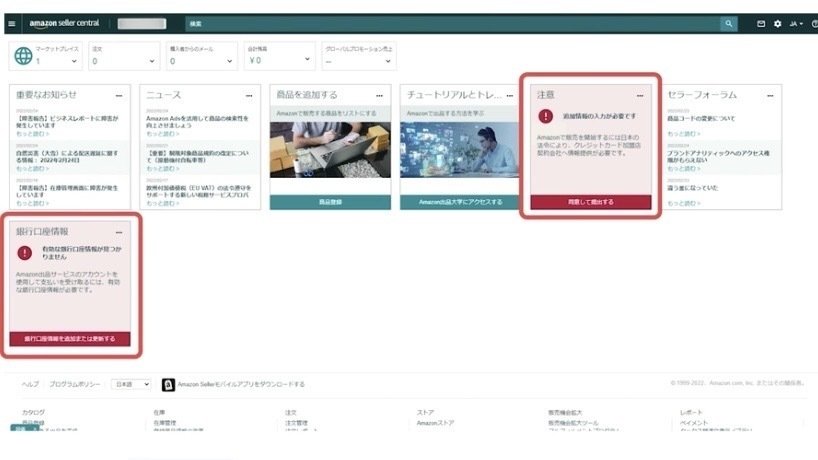Open options menu of 注意 card

pos(640,95)
